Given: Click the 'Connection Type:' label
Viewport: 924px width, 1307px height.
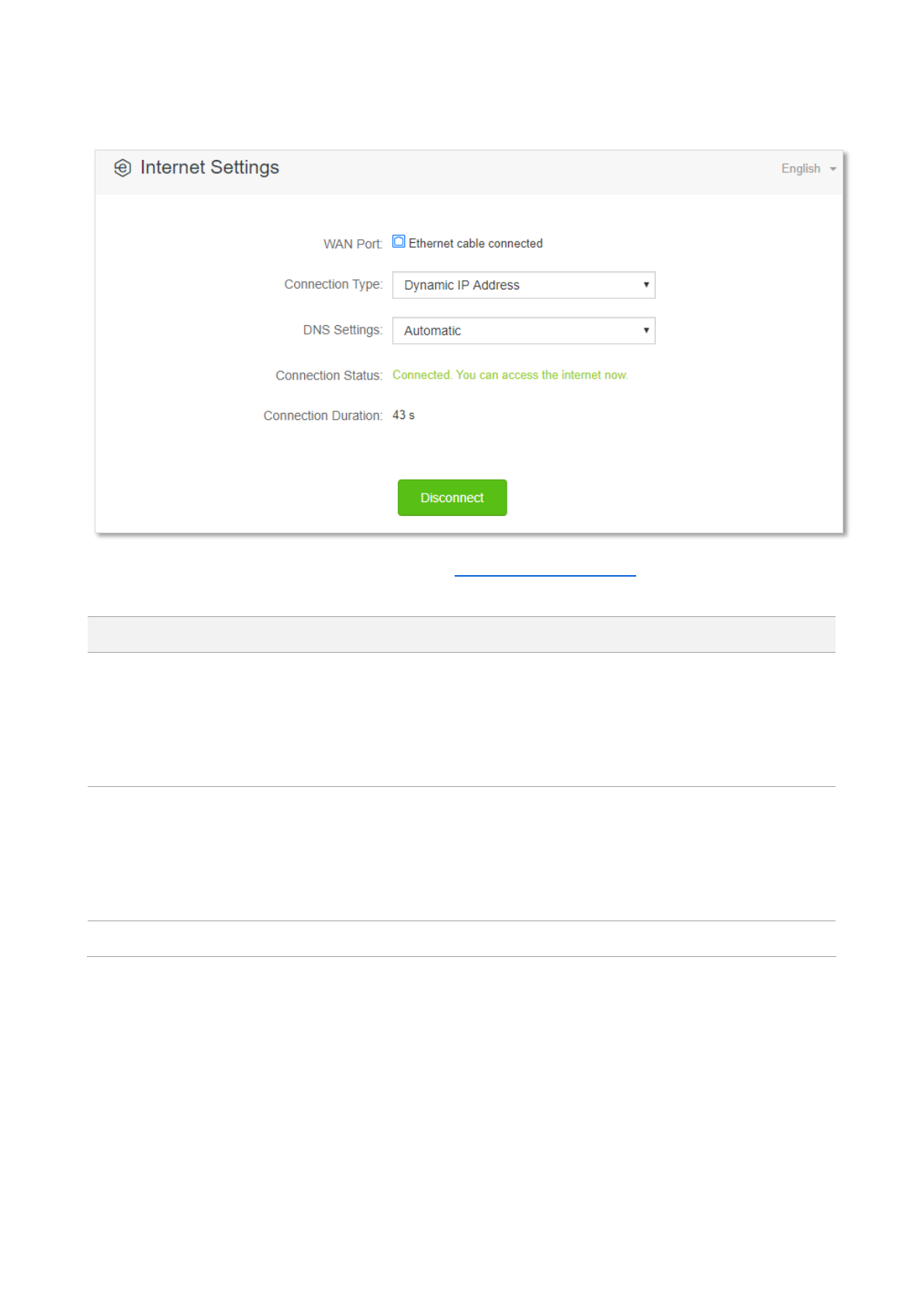Looking at the screenshot, I should tap(334, 284).
